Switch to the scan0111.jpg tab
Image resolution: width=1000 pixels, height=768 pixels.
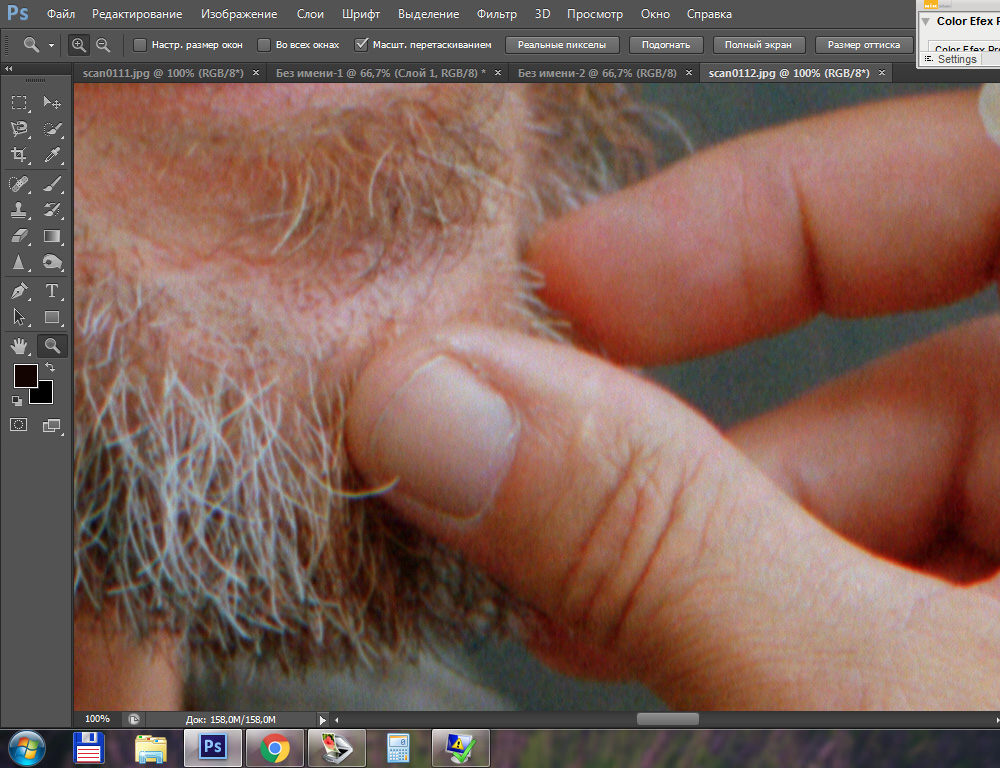pyautogui.click(x=163, y=73)
